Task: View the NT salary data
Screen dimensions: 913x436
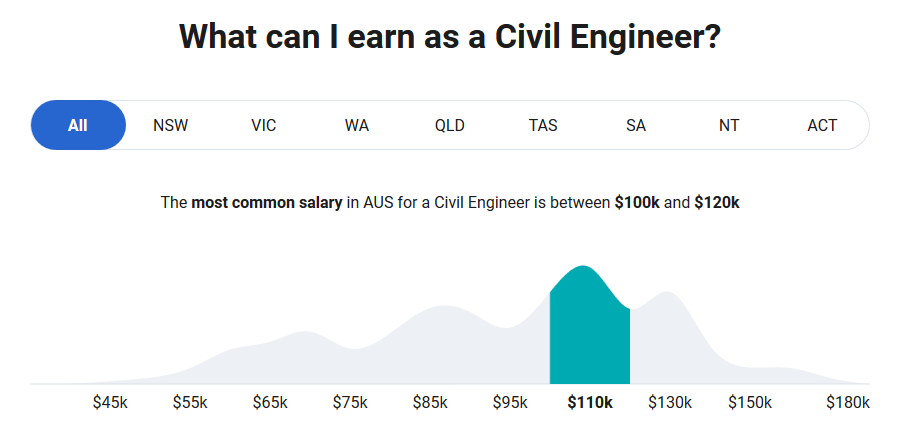Action: pyautogui.click(x=729, y=125)
